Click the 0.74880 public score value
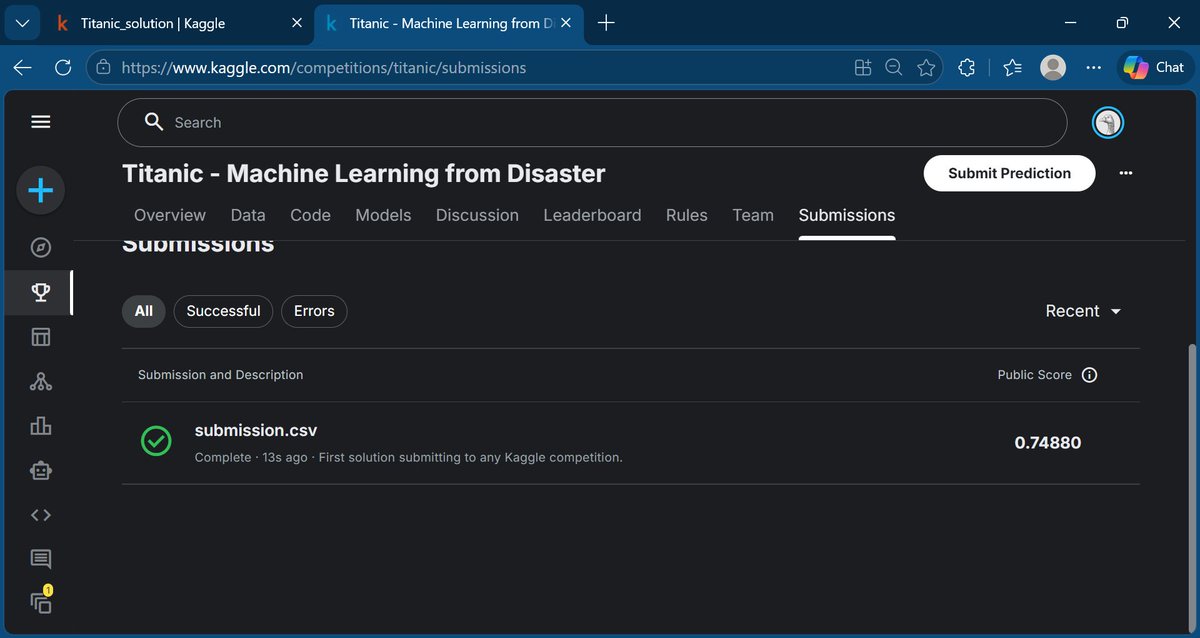1200x638 pixels. pyautogui.click(x=1048, y=443)
